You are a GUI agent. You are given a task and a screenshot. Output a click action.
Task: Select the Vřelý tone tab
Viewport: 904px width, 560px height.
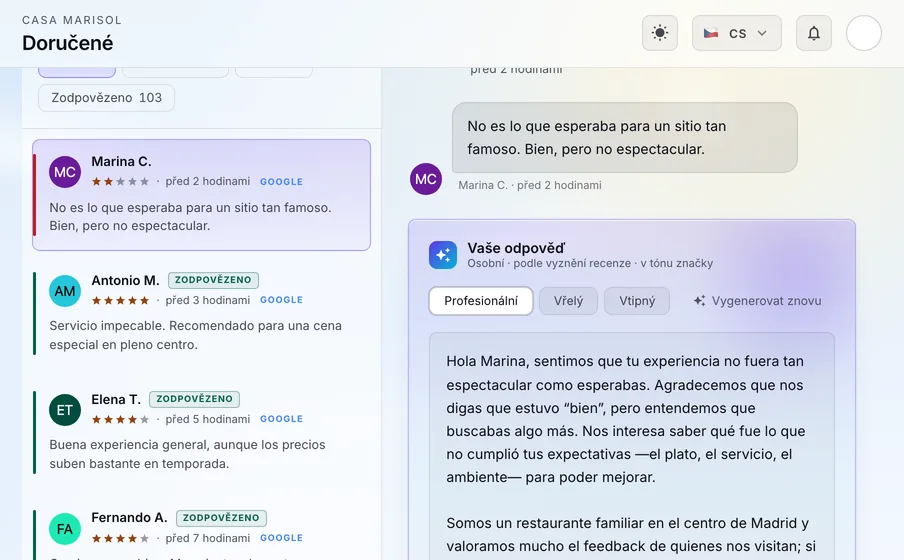568,301
